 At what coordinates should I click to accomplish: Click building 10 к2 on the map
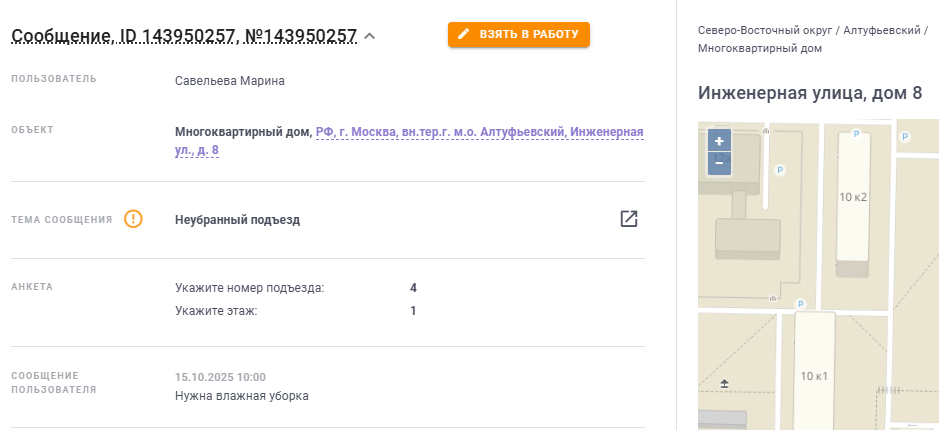(x=853, y=197)
